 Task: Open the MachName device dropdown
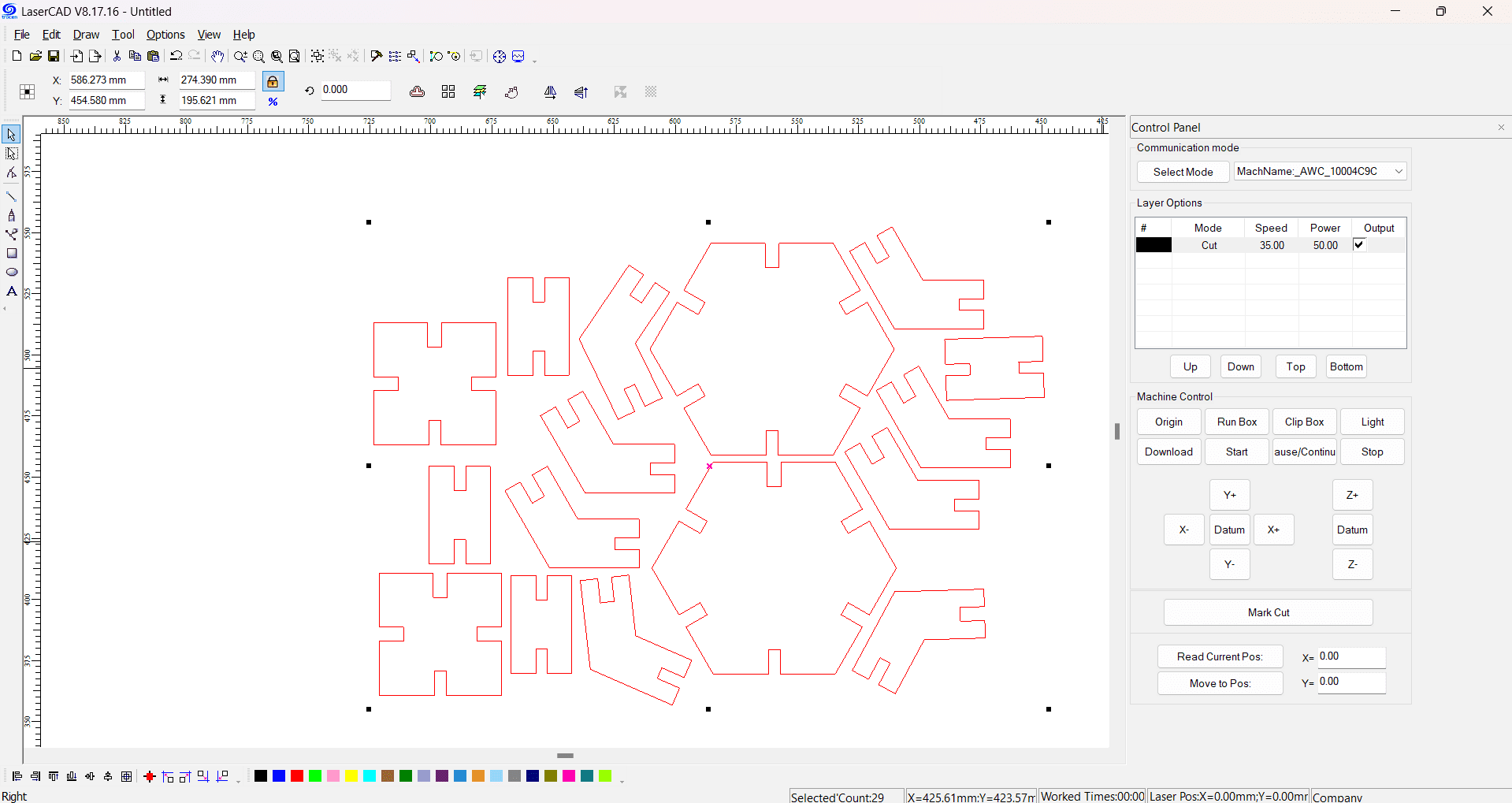pos(1399,171)
